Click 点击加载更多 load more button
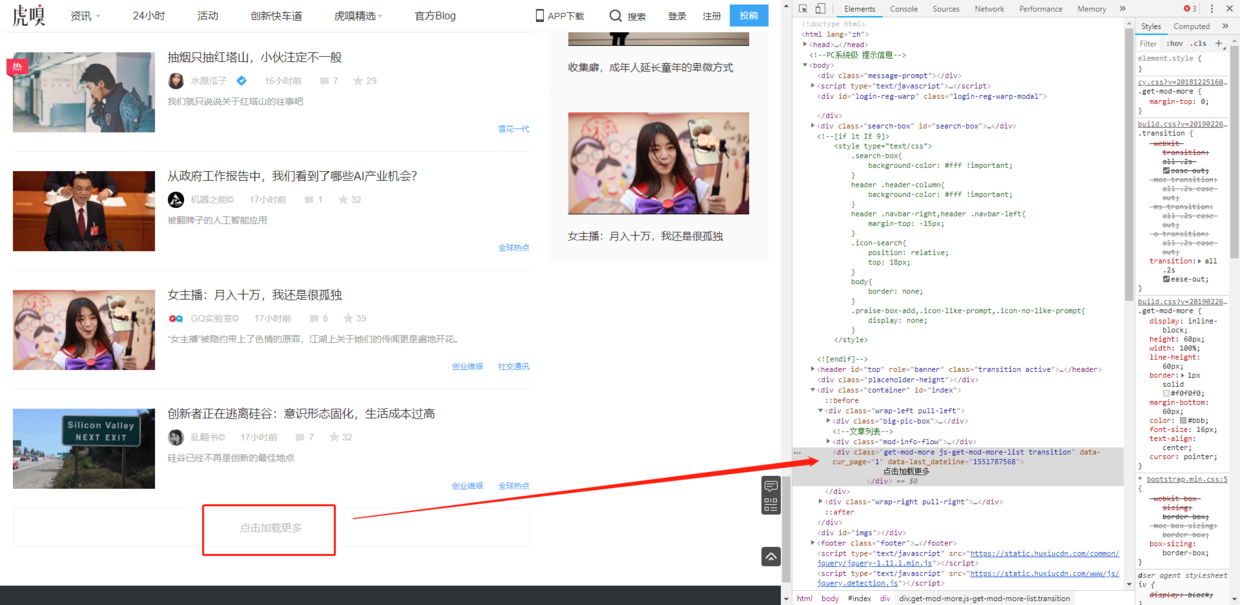Screen dimensions: 1240x605 coord(270,528)
